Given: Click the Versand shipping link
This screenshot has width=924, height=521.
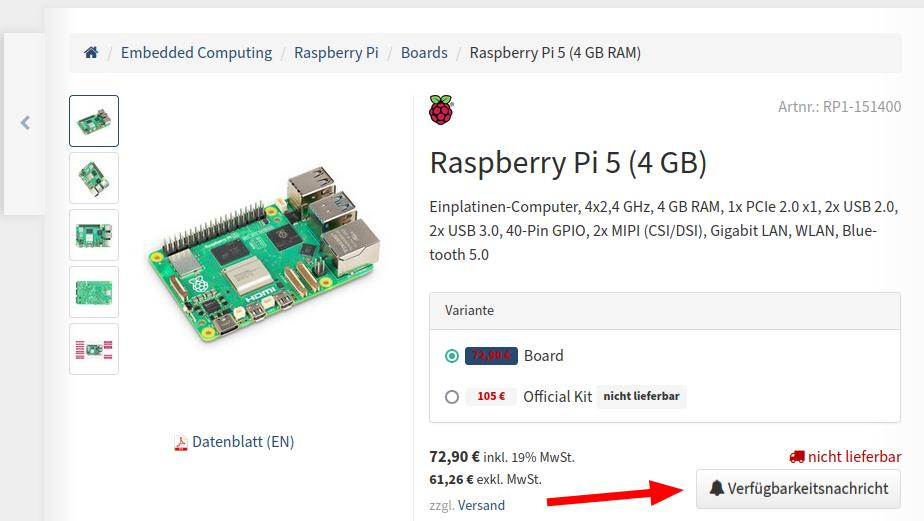Looking at the screenshot, I should click(481, 505).
